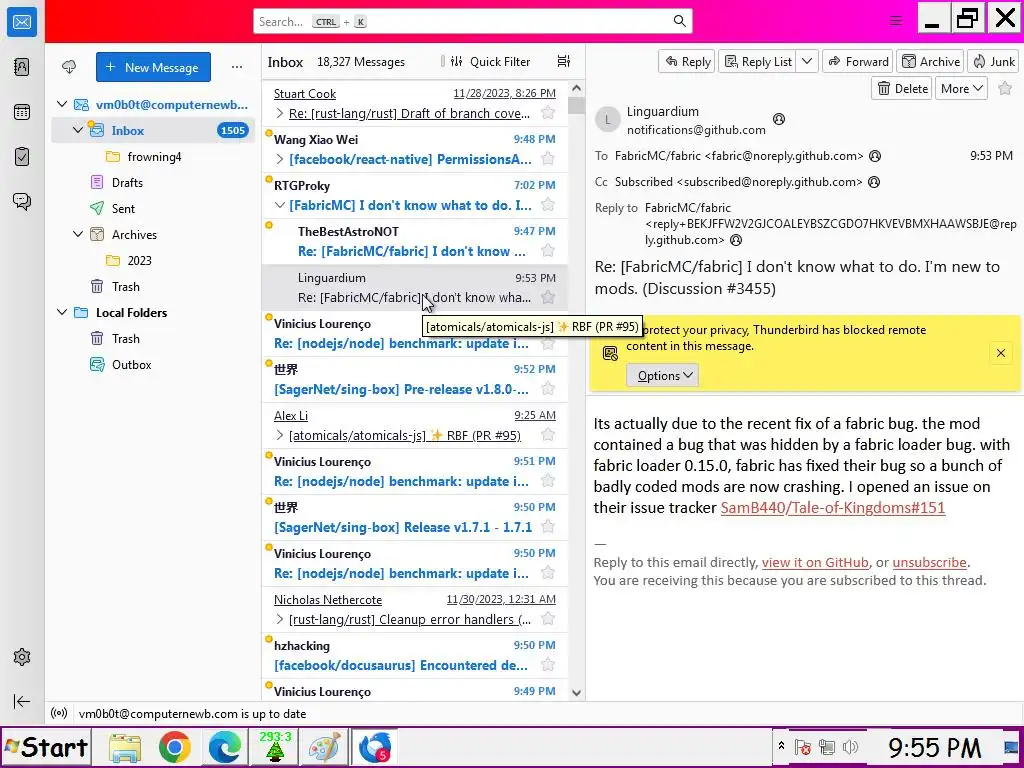The height and width of the screenshot is (768, 1024).
Task: Expand the Stuart Cook thread
Action: click(x=280, y=113)
